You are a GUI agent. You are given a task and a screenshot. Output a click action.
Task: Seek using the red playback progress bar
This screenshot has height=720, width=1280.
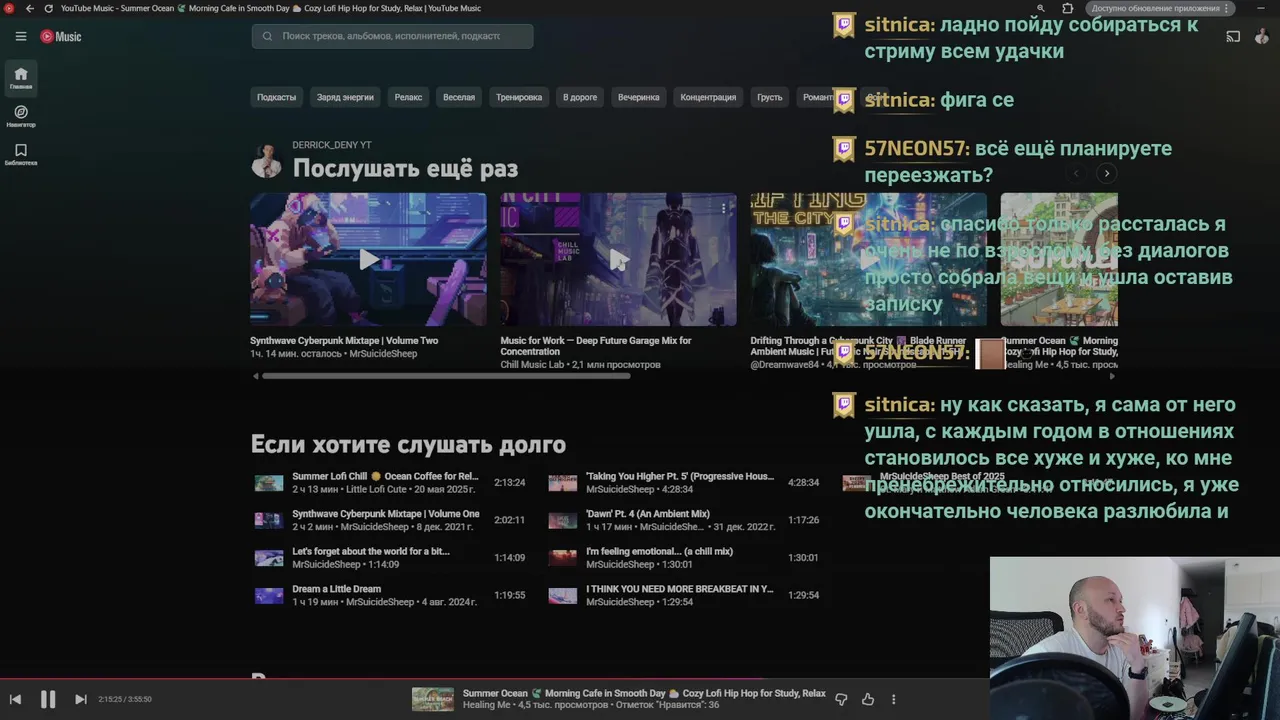pos(496,679)
